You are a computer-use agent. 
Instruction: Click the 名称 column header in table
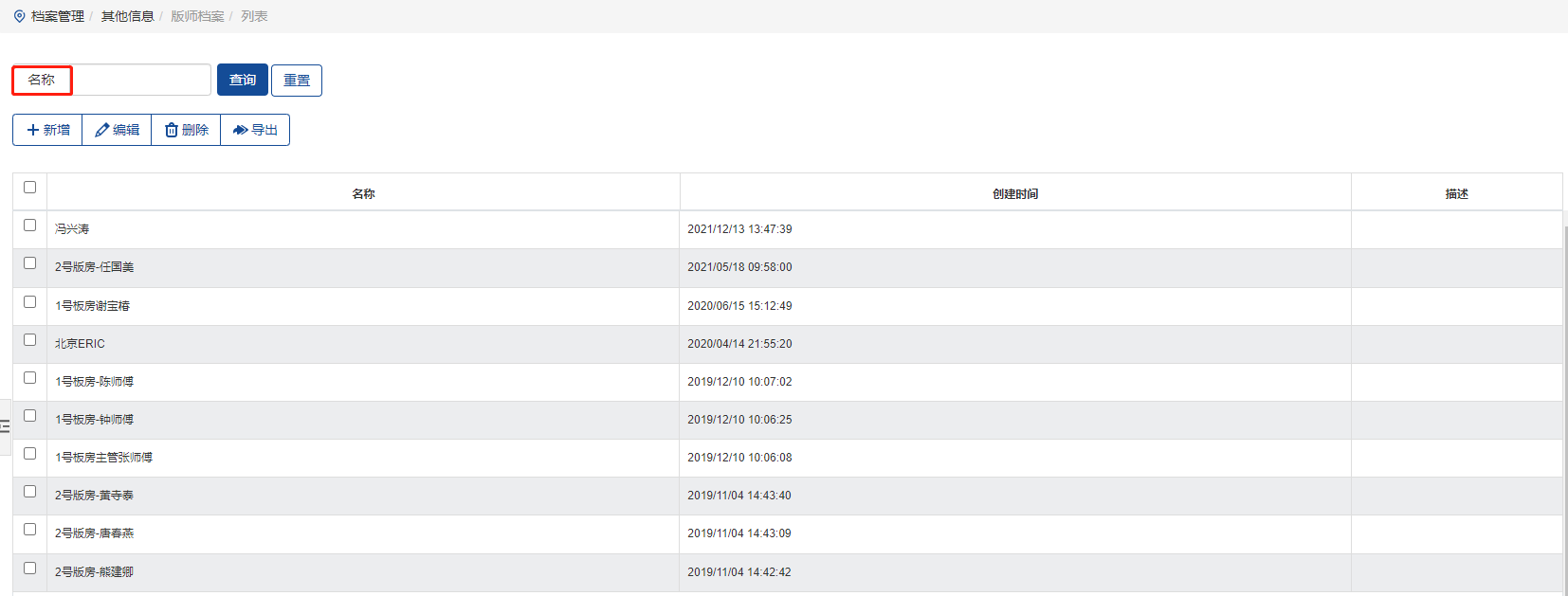(x=363, y=193)
